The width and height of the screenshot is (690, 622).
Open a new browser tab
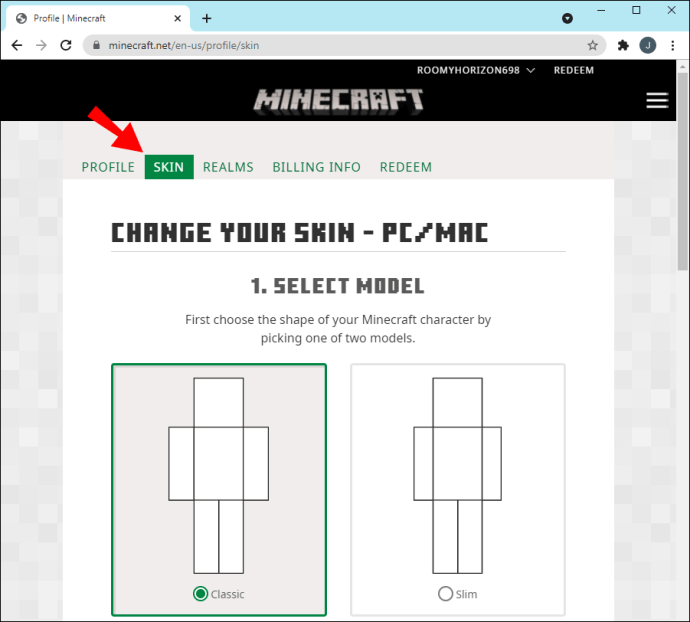tap(206, 18)
